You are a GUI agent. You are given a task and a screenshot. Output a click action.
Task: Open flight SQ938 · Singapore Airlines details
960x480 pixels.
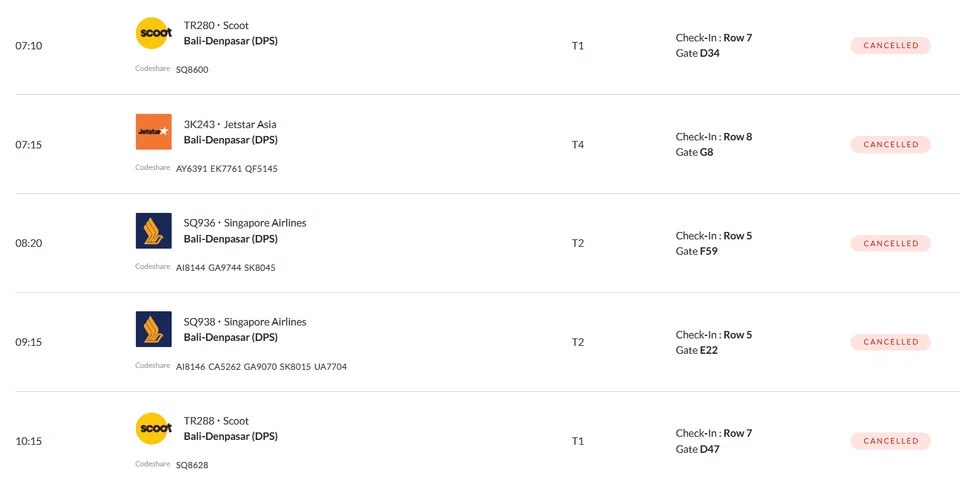(245, 322)
